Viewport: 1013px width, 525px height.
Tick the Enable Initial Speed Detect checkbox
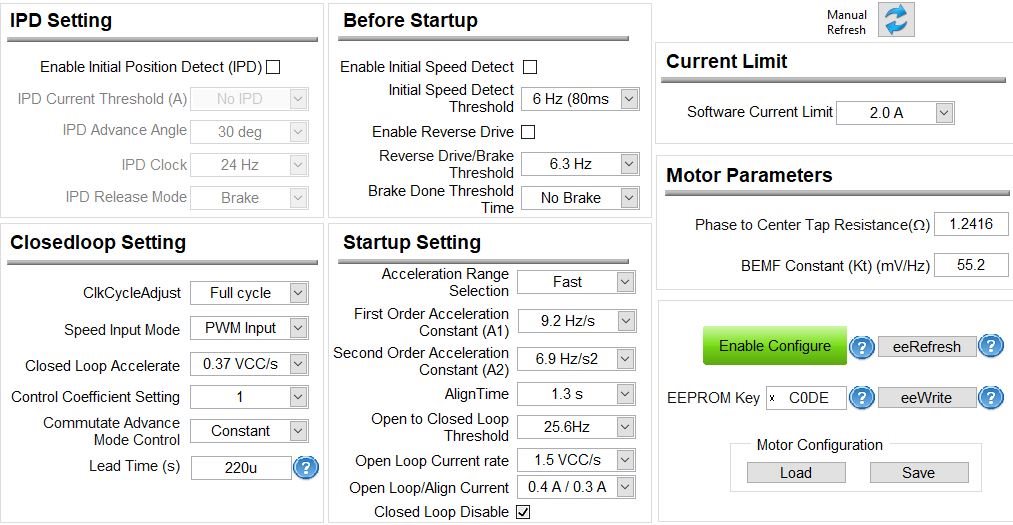click(530, 67)
